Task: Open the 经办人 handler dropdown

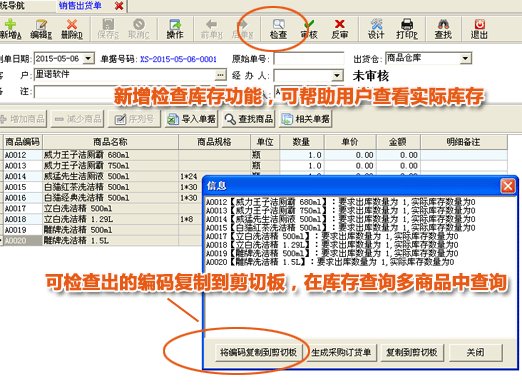Action: click(337, 76)
